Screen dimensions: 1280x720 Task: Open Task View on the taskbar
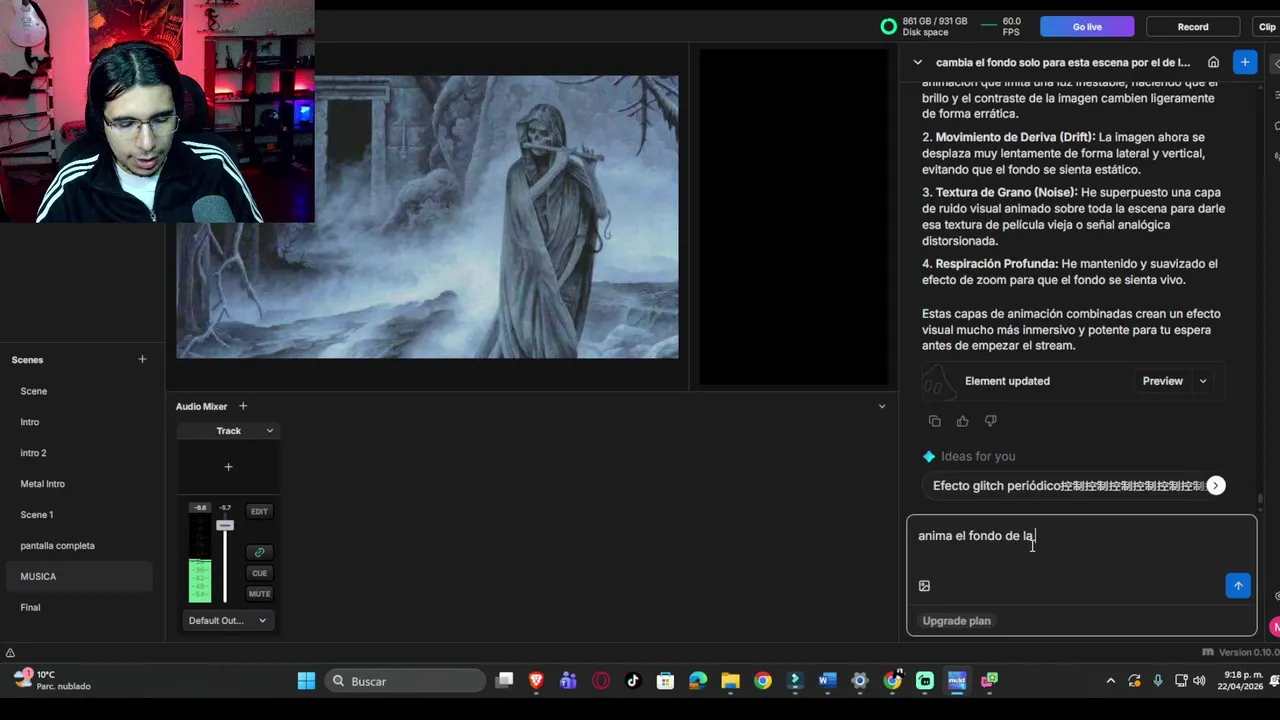tap(504, 681)
